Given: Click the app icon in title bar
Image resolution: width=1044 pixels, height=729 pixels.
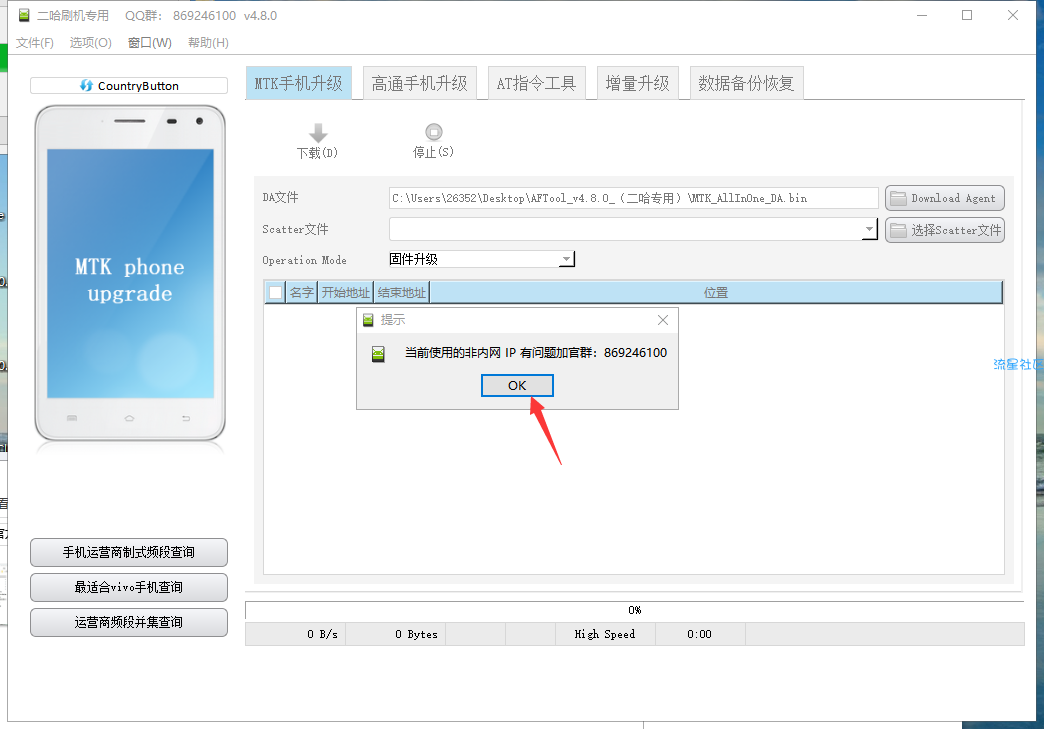Looking at the screenshot, I should click(24, 15).
